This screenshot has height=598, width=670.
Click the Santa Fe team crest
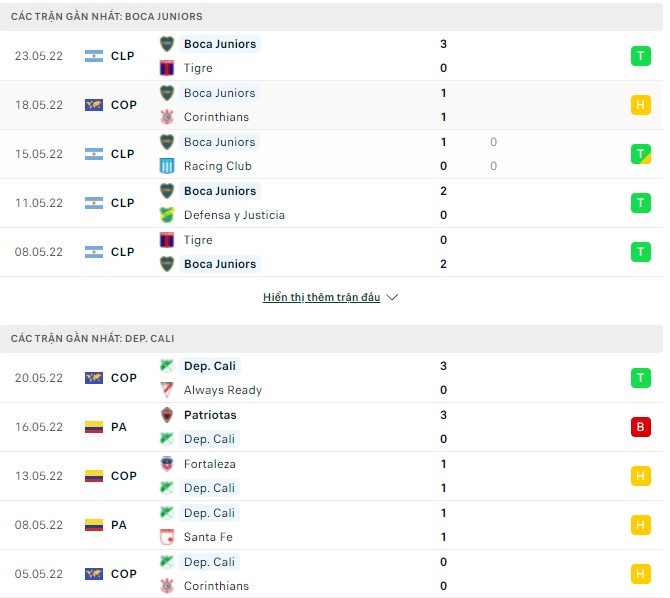click(x=167, y=537)
